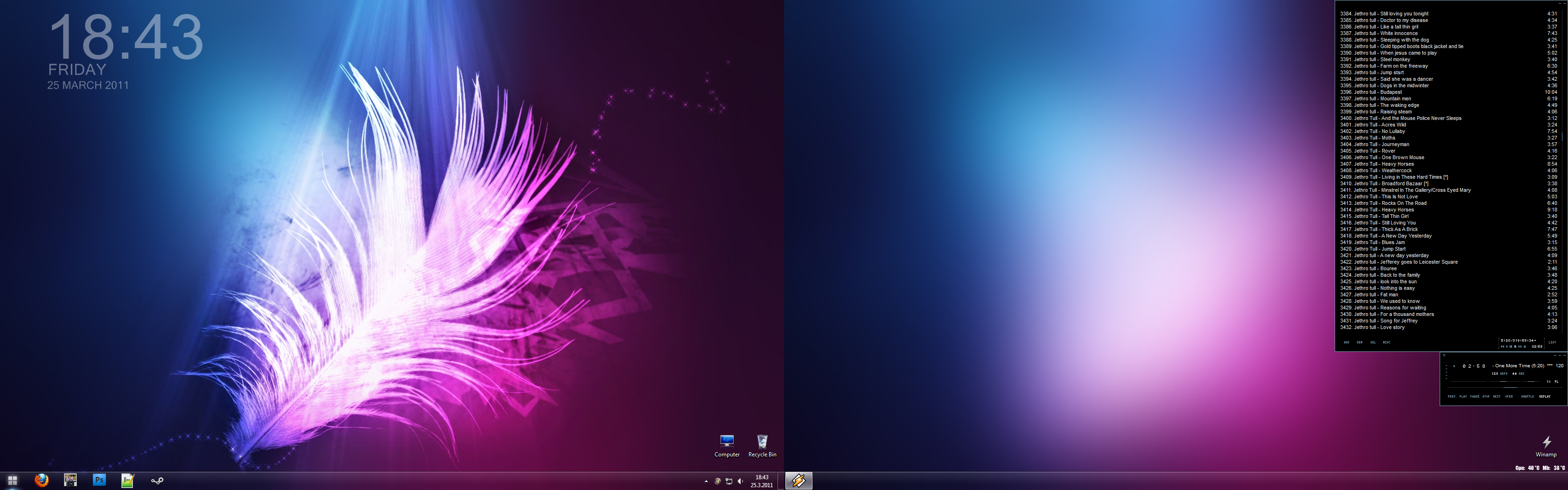Open Firefox from the taskbar

tap(42, 480)
